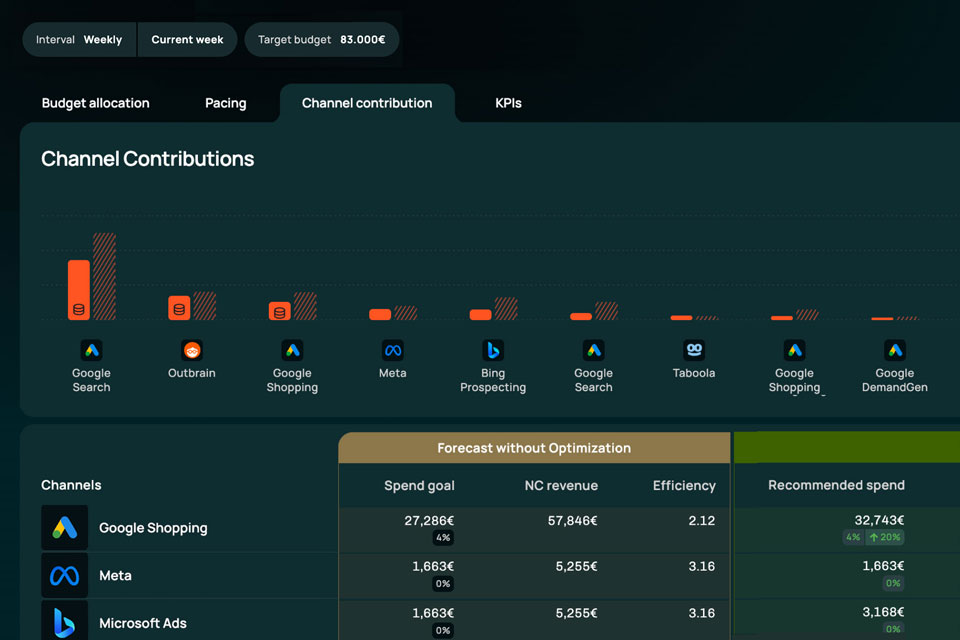The image size is (960, 640).
Task: Click the Forecast without Optimization header
Action: coord(534,448)
